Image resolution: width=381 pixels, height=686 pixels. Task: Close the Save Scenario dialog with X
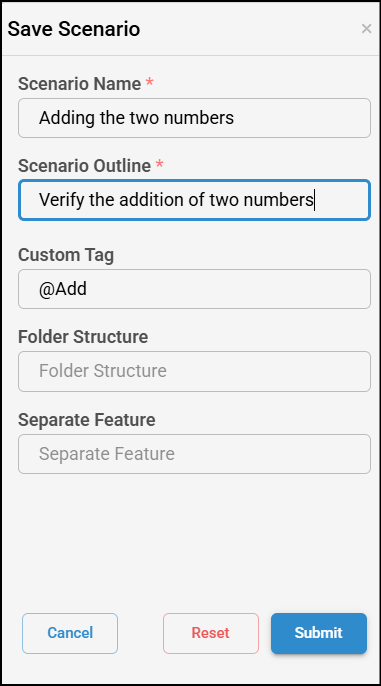366,29
